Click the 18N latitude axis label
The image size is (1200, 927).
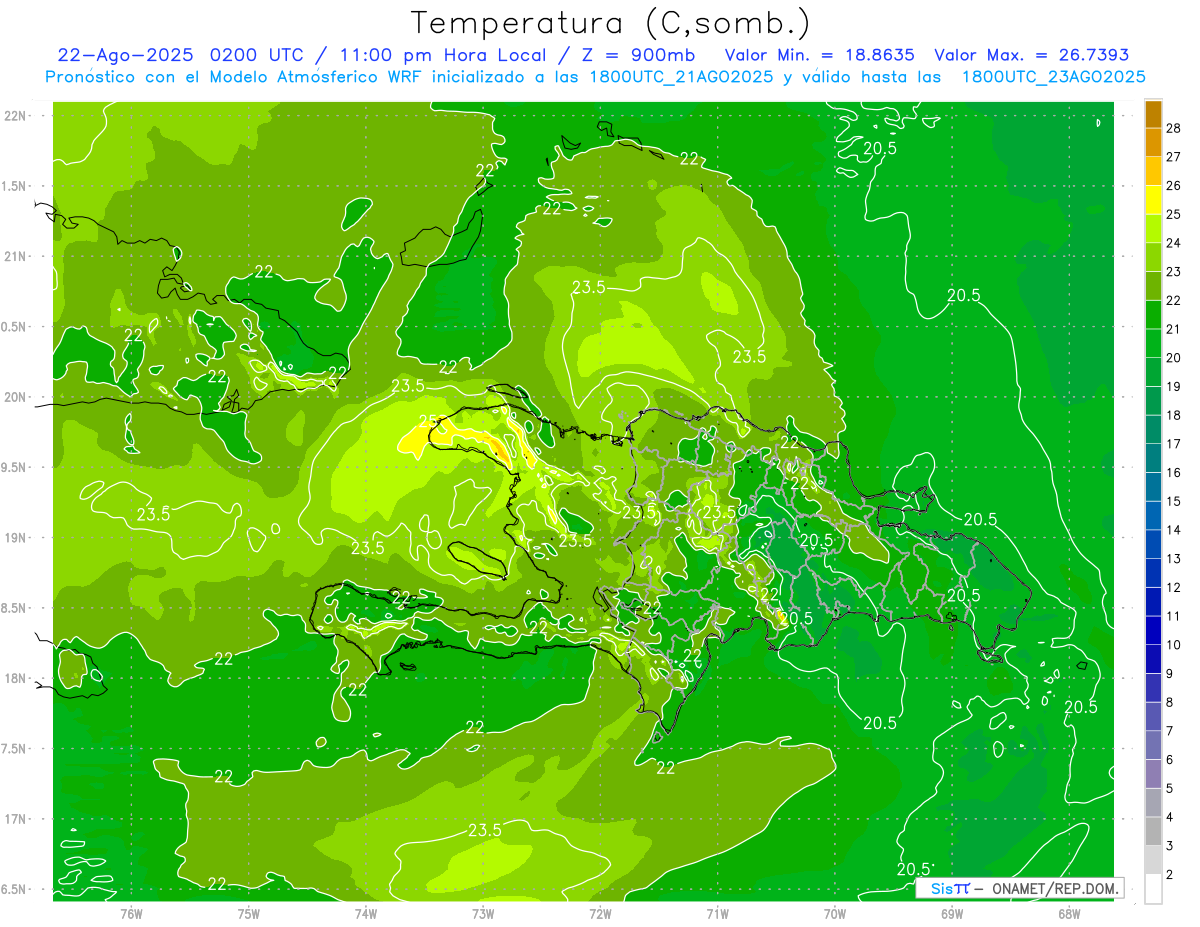(x=14, y=678)
